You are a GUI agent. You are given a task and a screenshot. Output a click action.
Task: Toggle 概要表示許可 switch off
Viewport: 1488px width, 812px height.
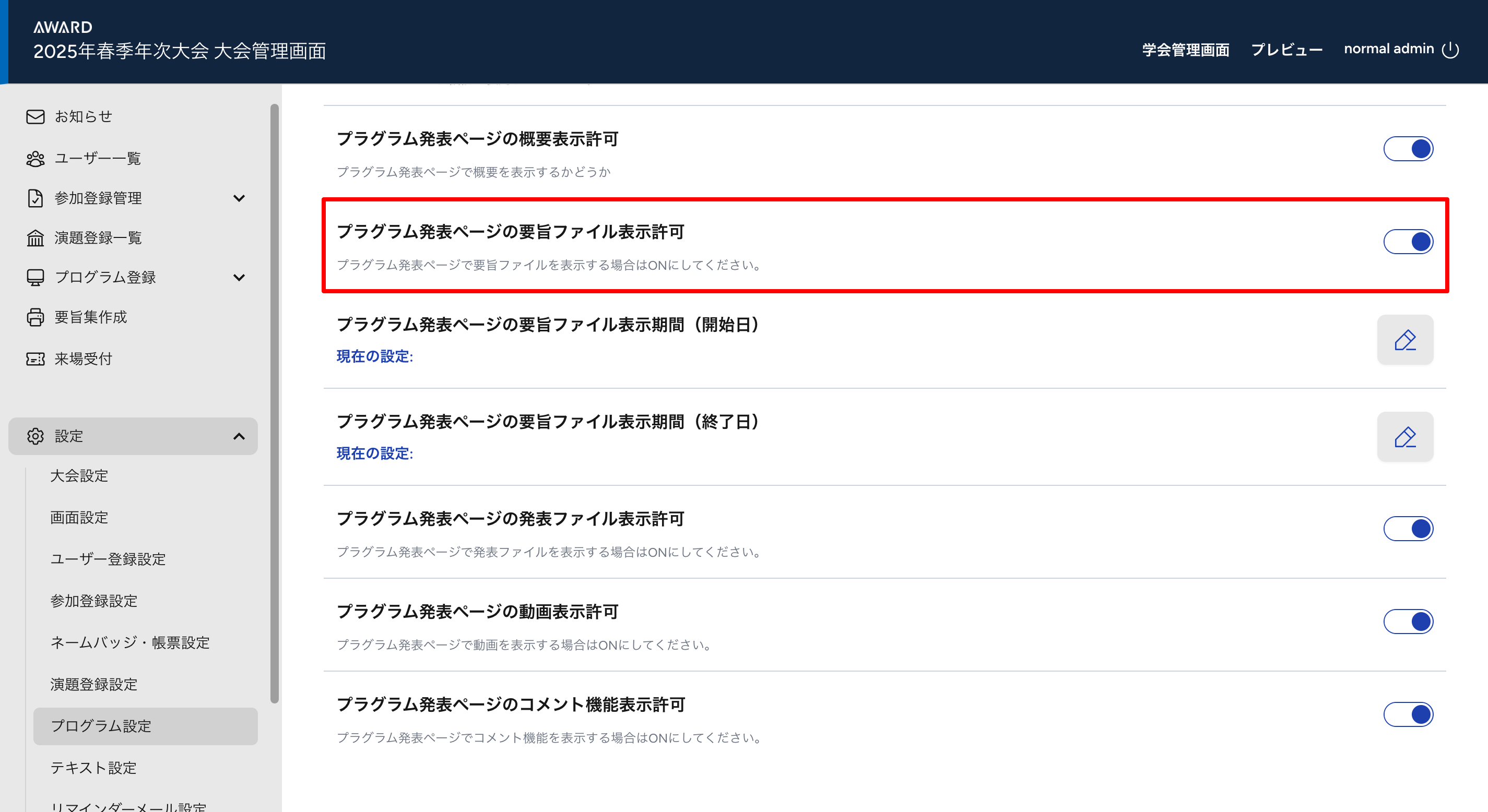point(1408,148)
